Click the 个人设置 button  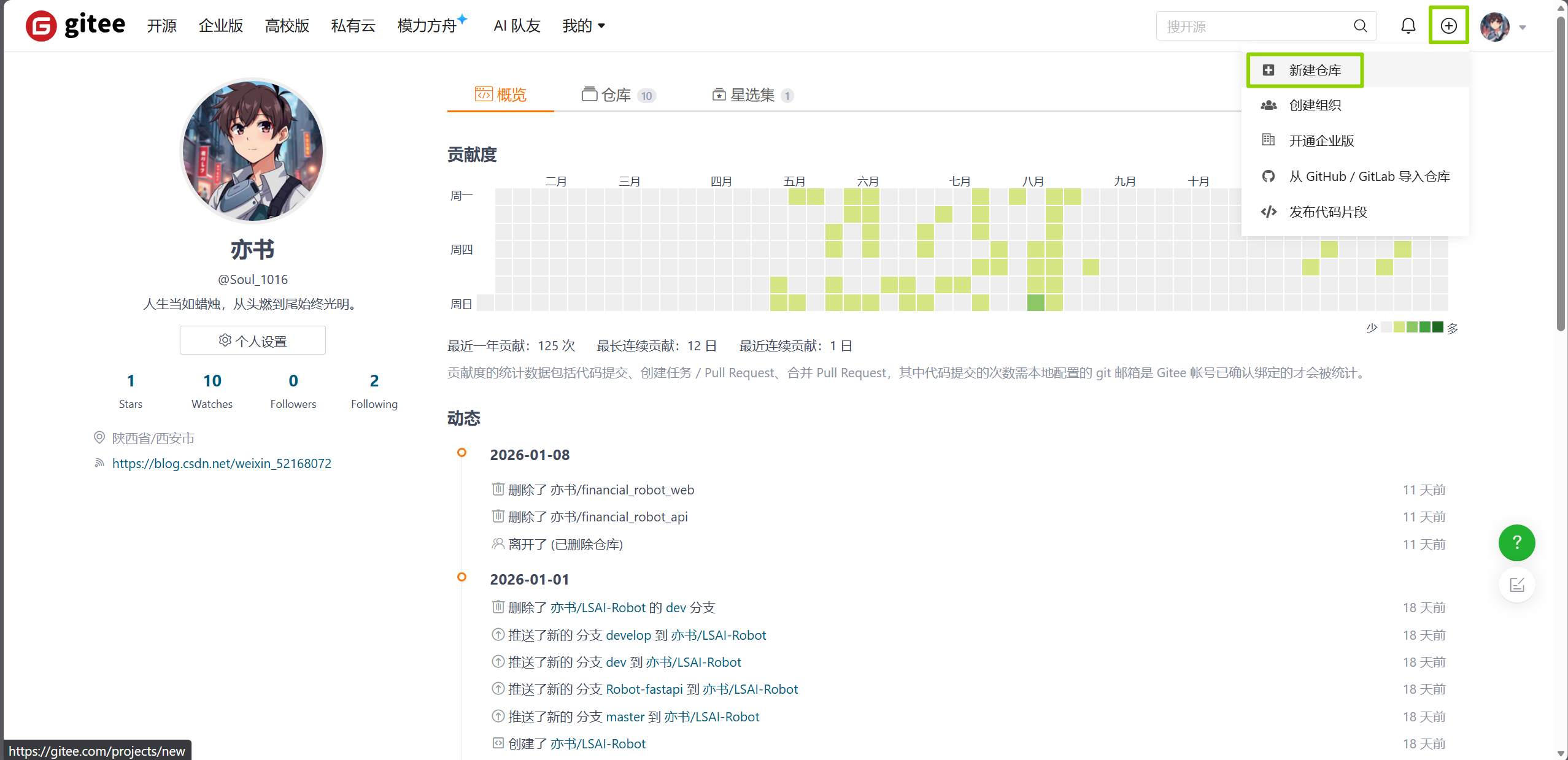point(252,340)
